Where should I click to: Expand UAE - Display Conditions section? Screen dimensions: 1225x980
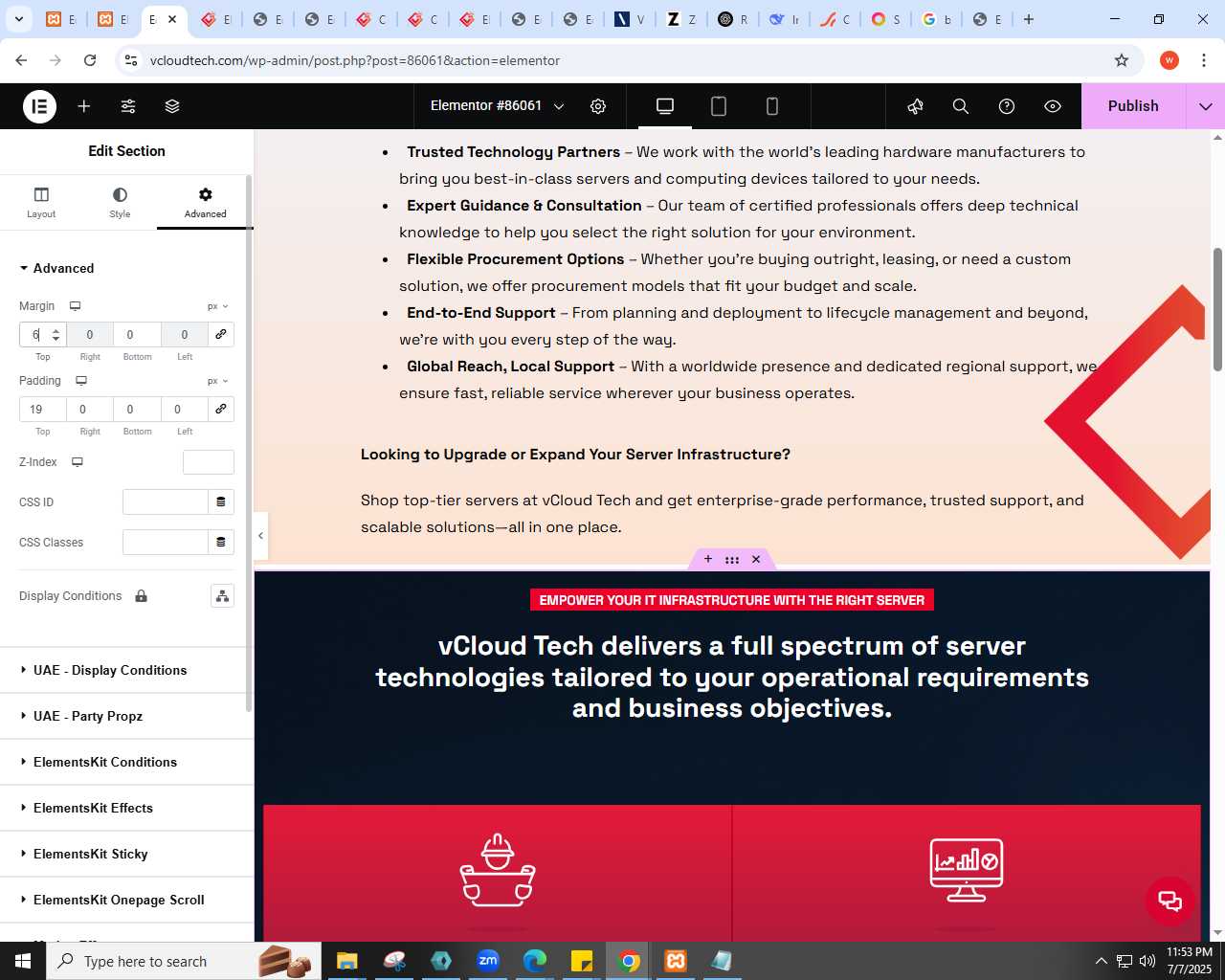point(124,670)
